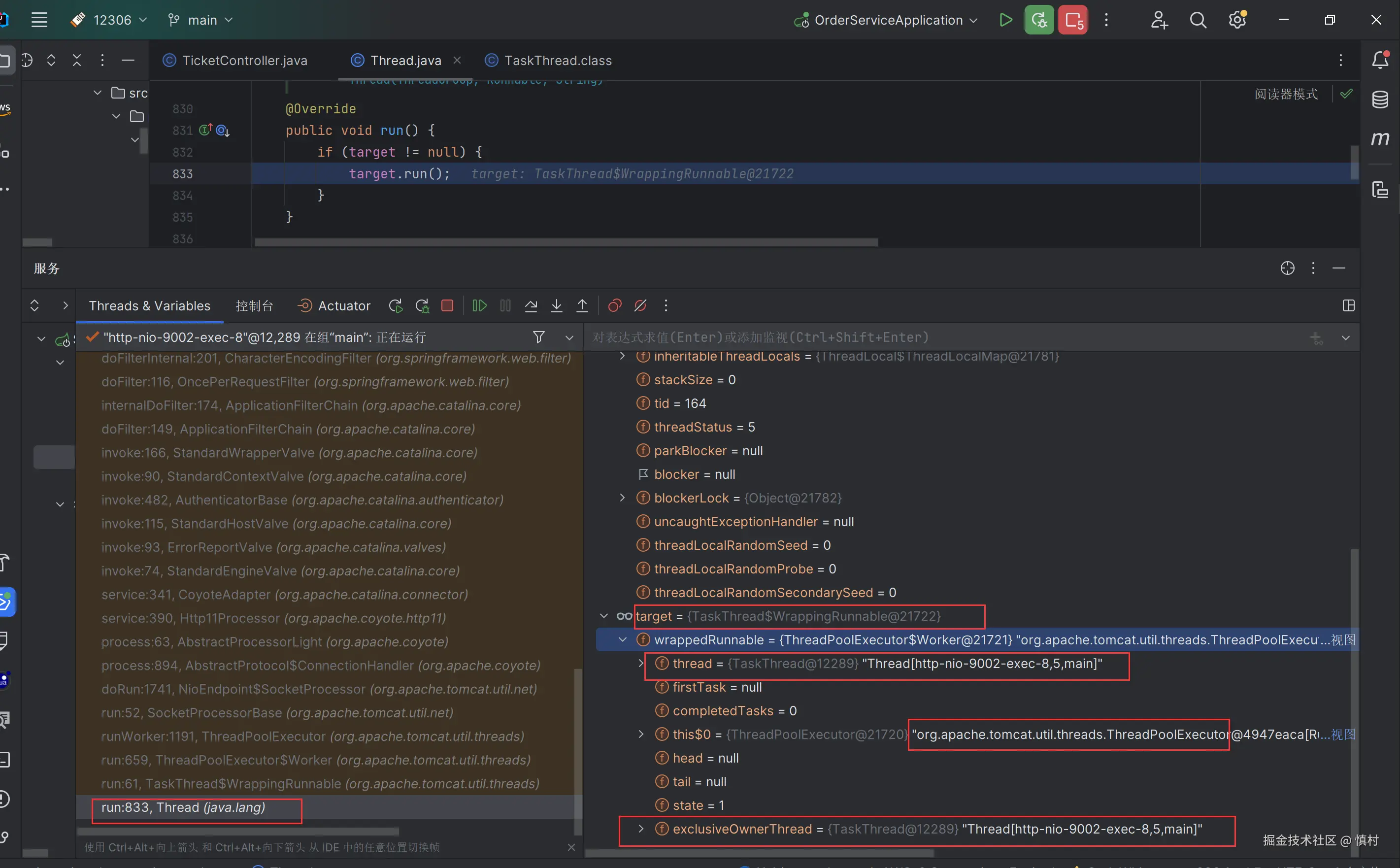The image size is (1400, 868).
Task: Open the Maven tool window icon
Action: pos(1380,138)
